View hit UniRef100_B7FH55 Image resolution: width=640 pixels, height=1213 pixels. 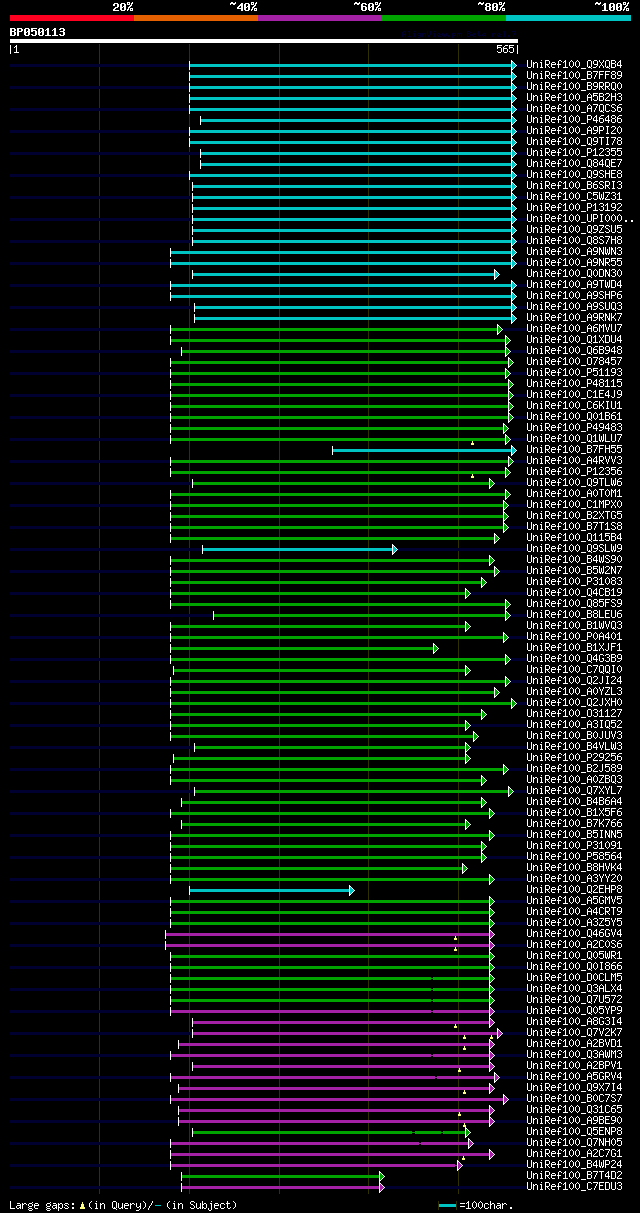coord(574,450)
